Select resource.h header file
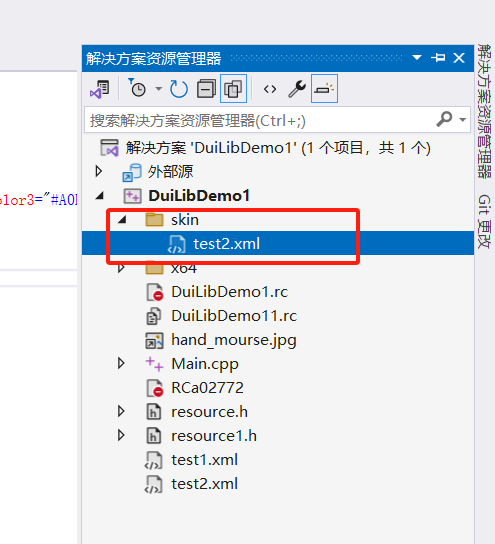 click(210, 412)
